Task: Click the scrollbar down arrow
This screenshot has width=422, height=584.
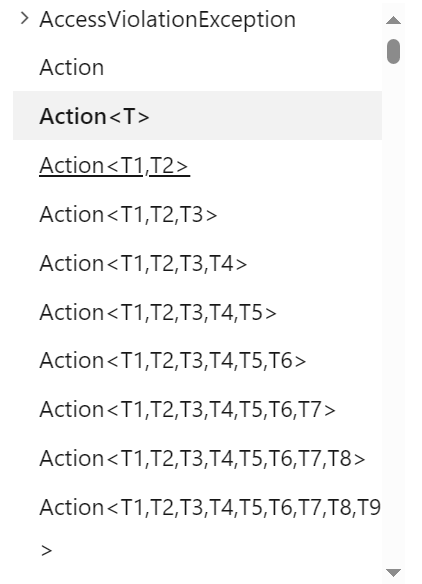Action: (393, 572)
